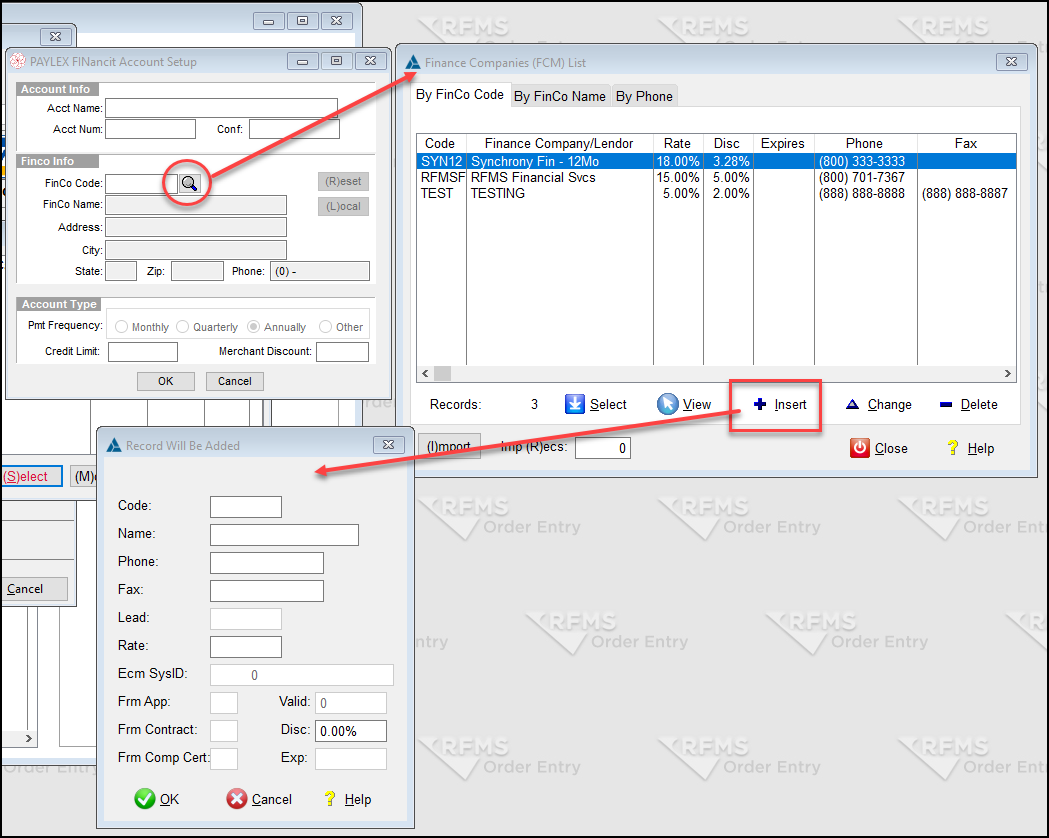Click the Select icon with the blue down arrow
Screen dimensions: 1049x838
click(x=575, y=404)
